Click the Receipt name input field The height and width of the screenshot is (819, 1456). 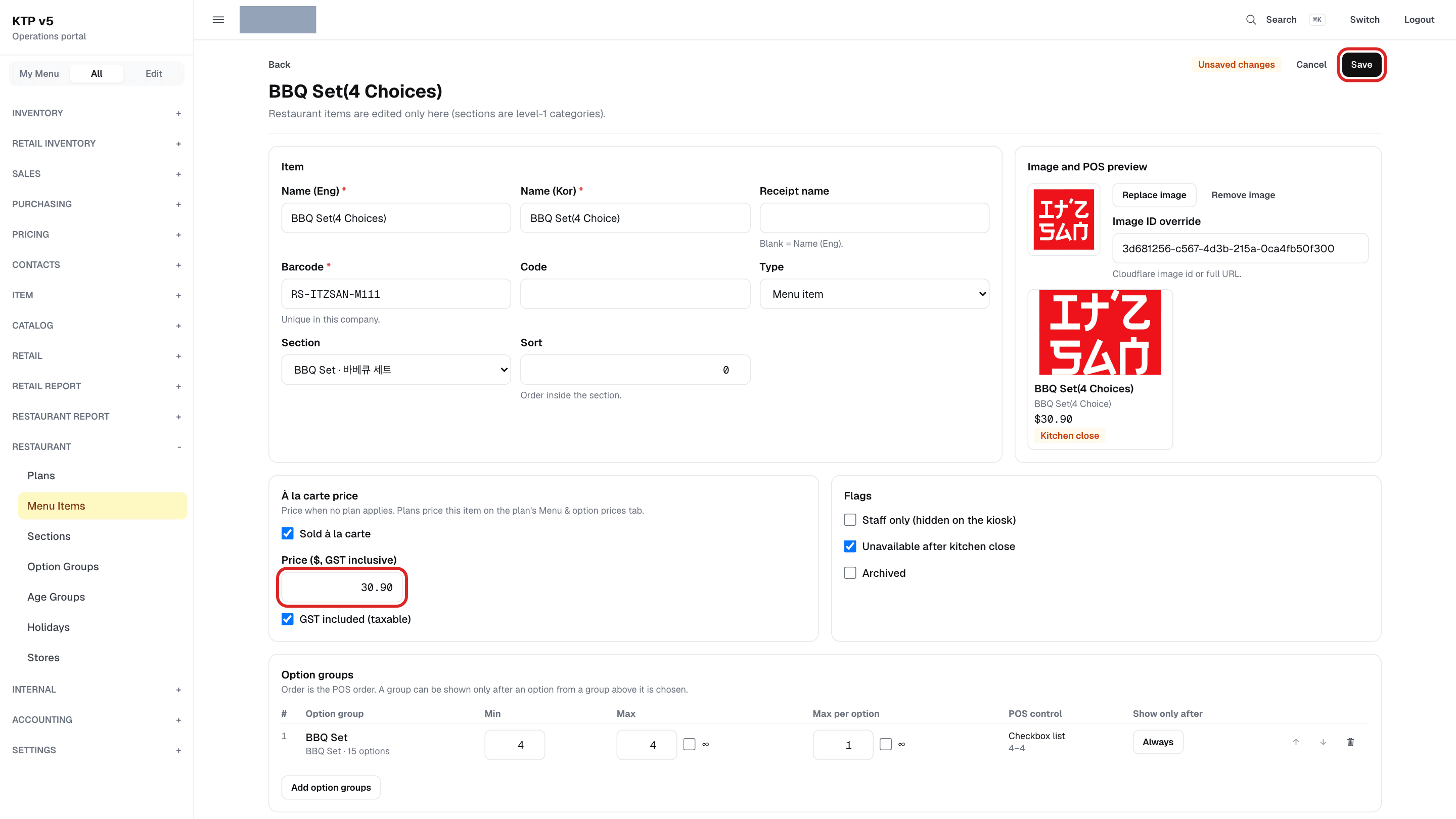point(874,218)
